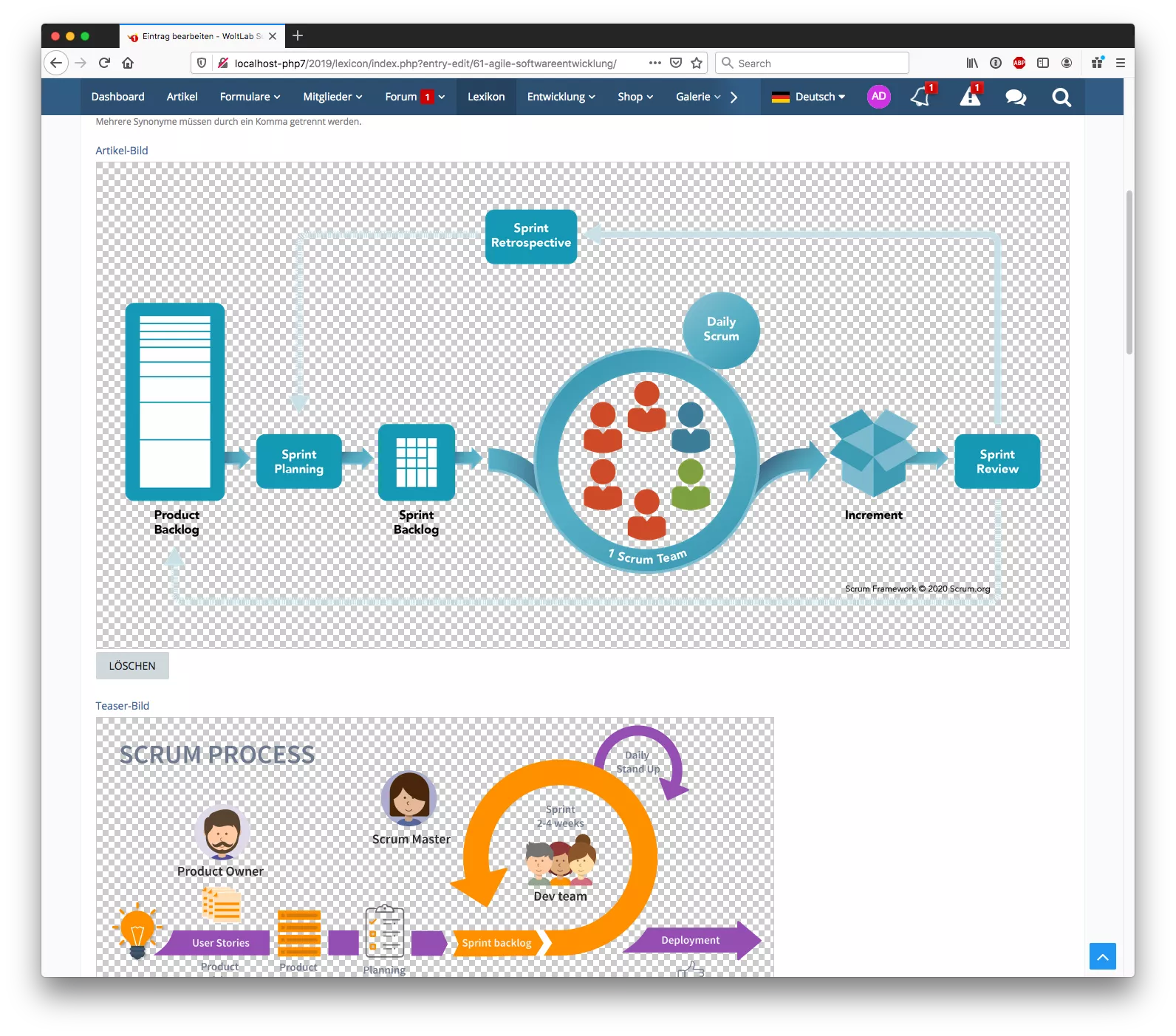Click the notifications bell icon
The height and width of the screenshot is (1036, 1176).
point(920,97)
